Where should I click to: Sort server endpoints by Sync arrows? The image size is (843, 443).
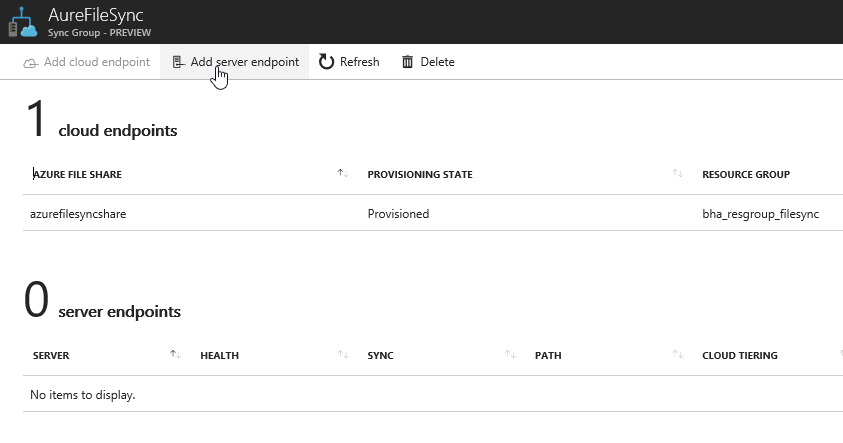(x=510, y=355)
